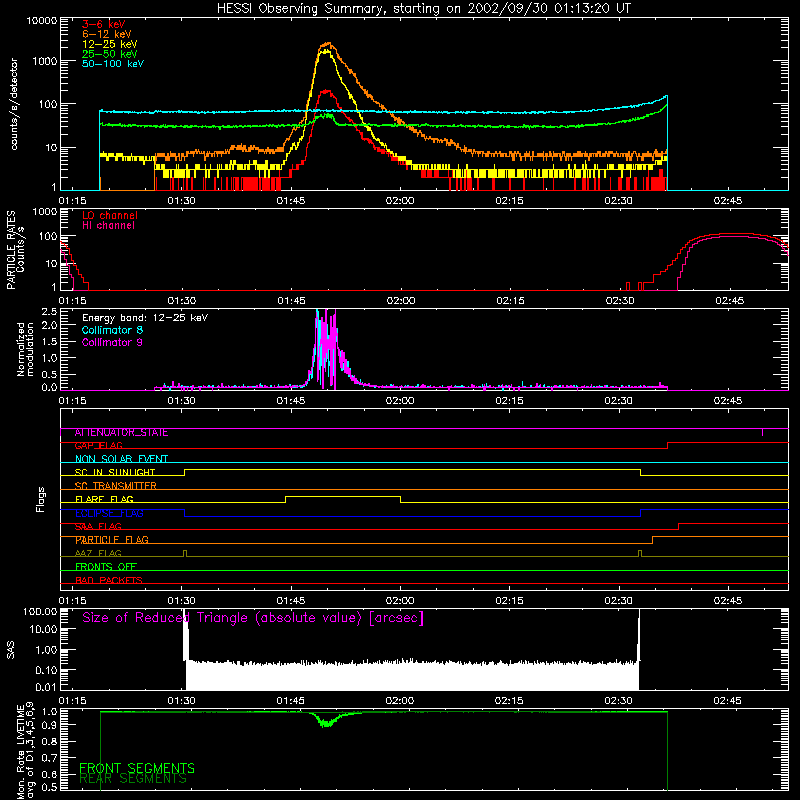Click the 02:00 tick under the counts plot

(400, 201)
